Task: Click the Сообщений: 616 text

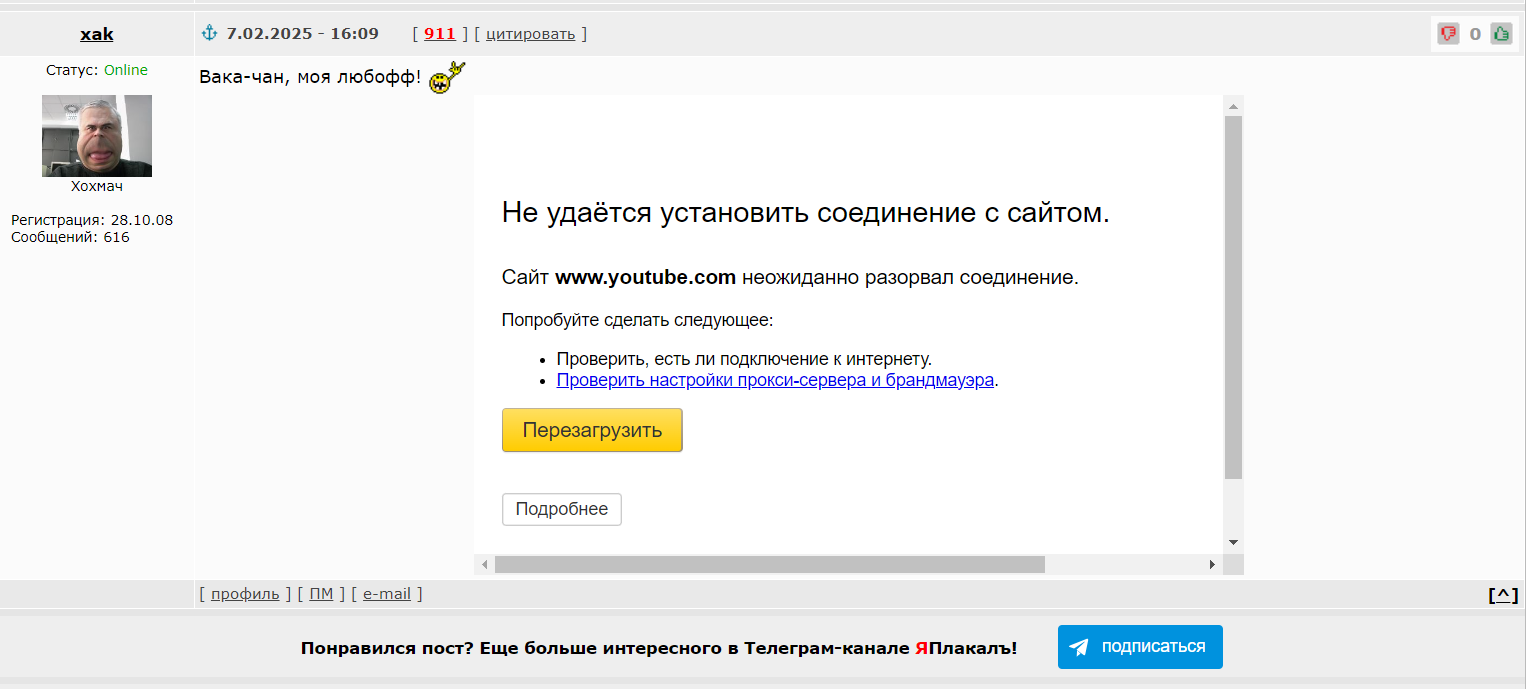Action: (70, 238)
